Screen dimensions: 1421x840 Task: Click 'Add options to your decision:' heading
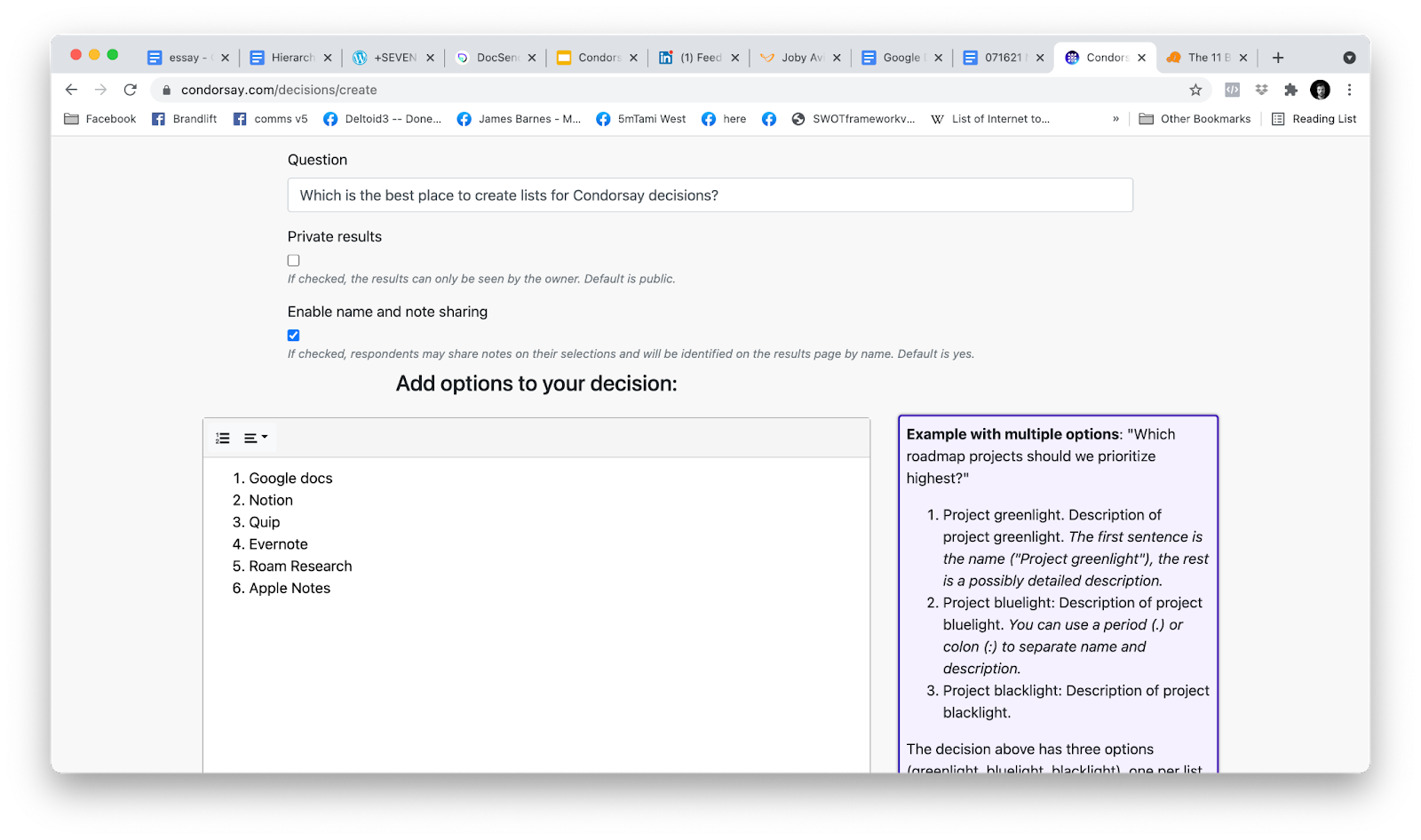[536, 384]
